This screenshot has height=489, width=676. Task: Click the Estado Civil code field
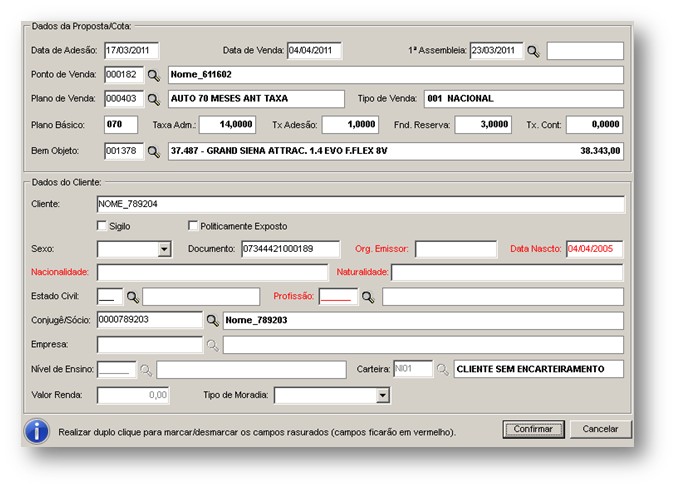click(x=110, y=297)
